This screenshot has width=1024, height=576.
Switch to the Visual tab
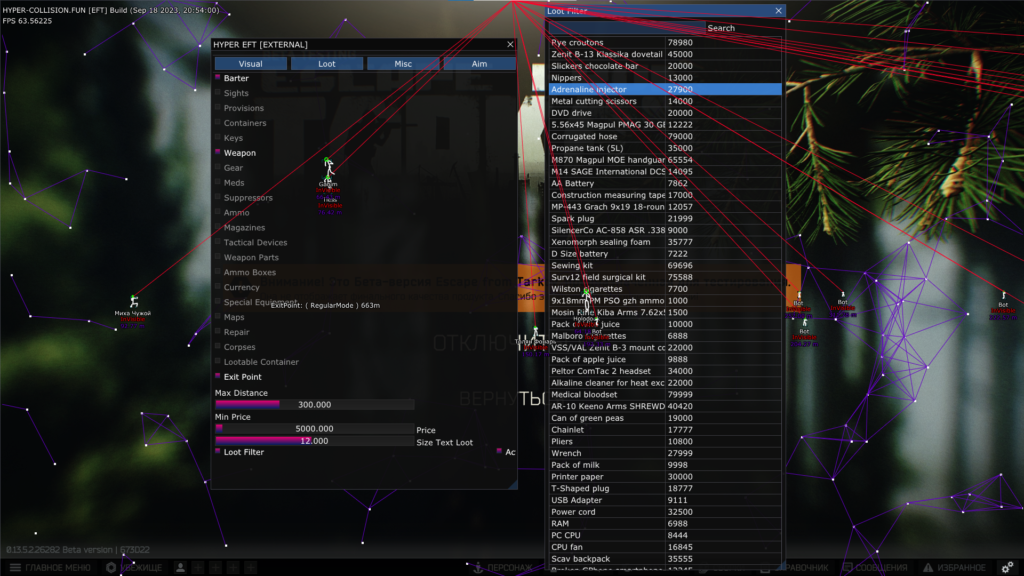(250, 64)
